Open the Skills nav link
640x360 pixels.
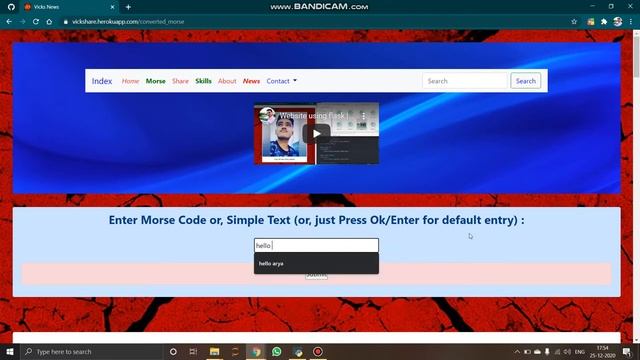click(x=203, y=81)
